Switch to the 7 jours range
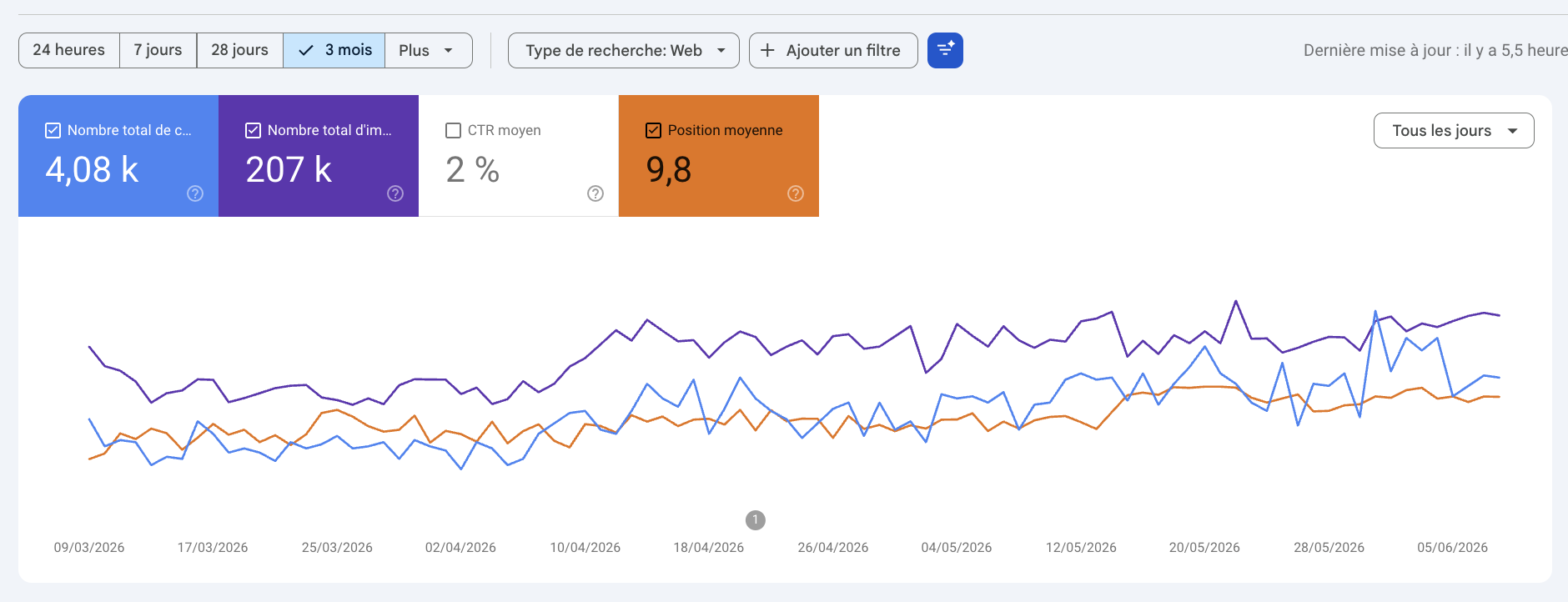The width and height of the screenshot is (1568, 602). (158, 50)
